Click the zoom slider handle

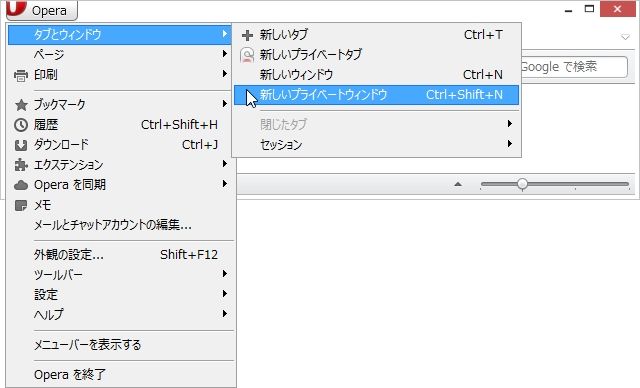[x=522, y=184]
